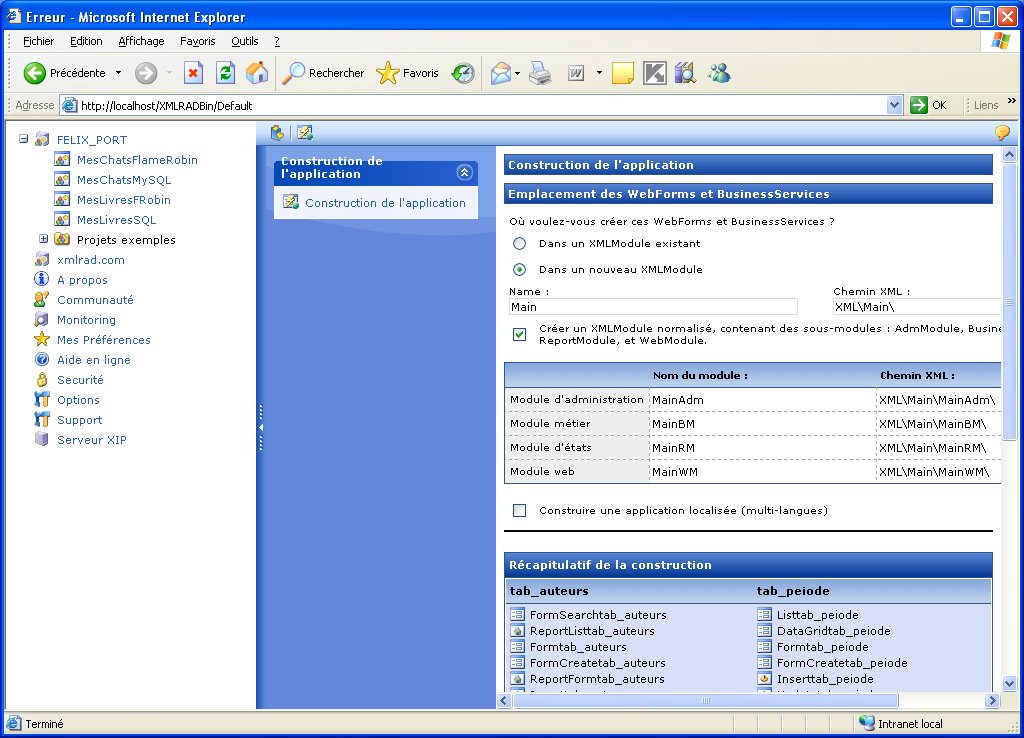The image size is (1024, 738).
Task: Open the address bar dropdown arrow
Action: pos(894,105)
